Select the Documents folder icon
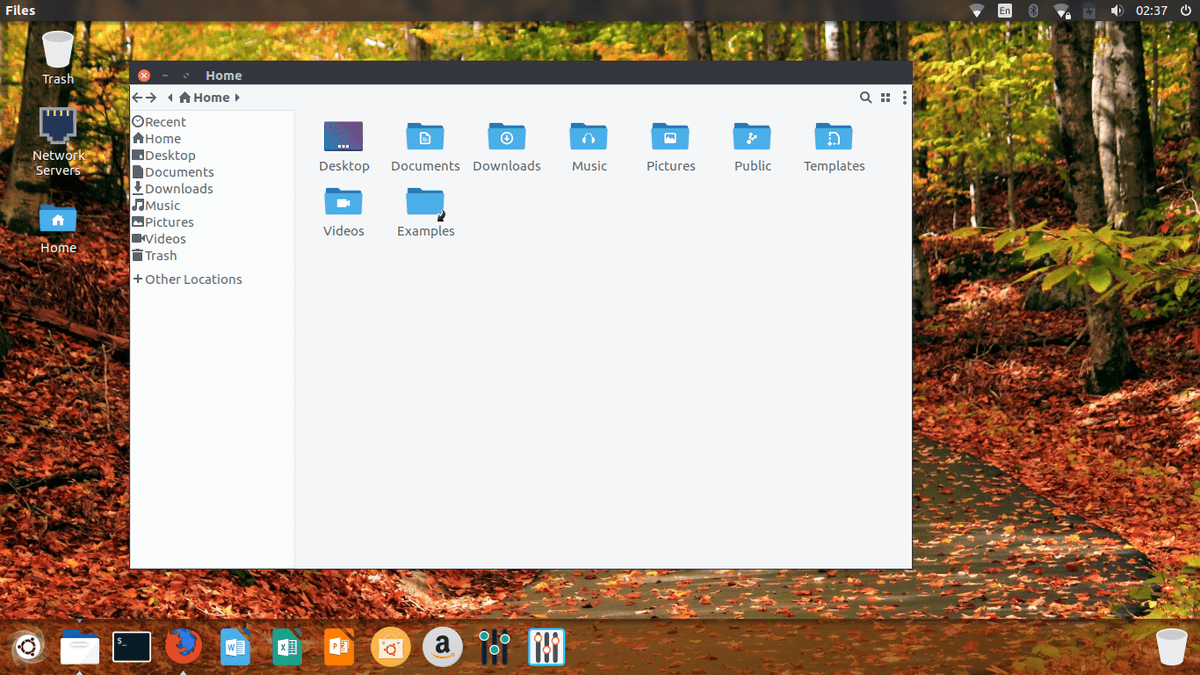The image size is (1200, 675). (425, 138)
